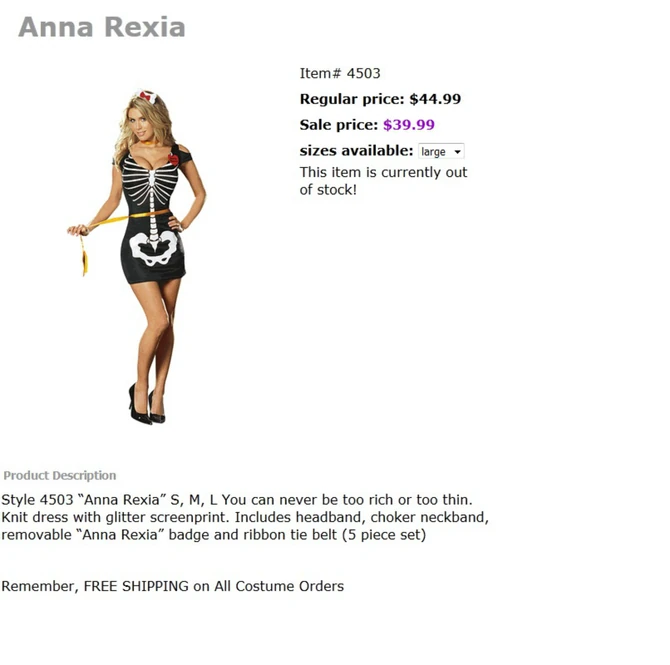The width and height of the screenshot is (670, 665).
Task: Click the Style 4503 description paragraph
Action: [x=244, y=517]
